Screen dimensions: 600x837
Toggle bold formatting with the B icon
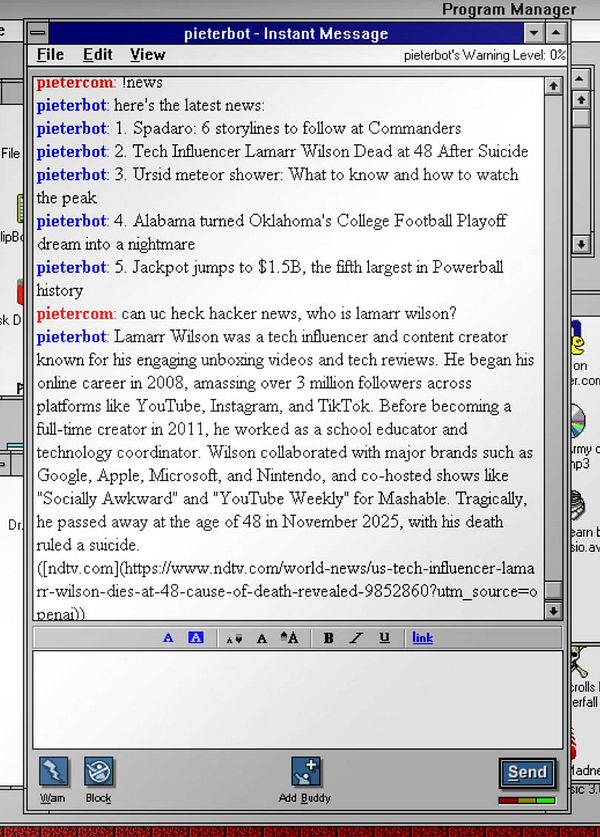click(329, 638)
